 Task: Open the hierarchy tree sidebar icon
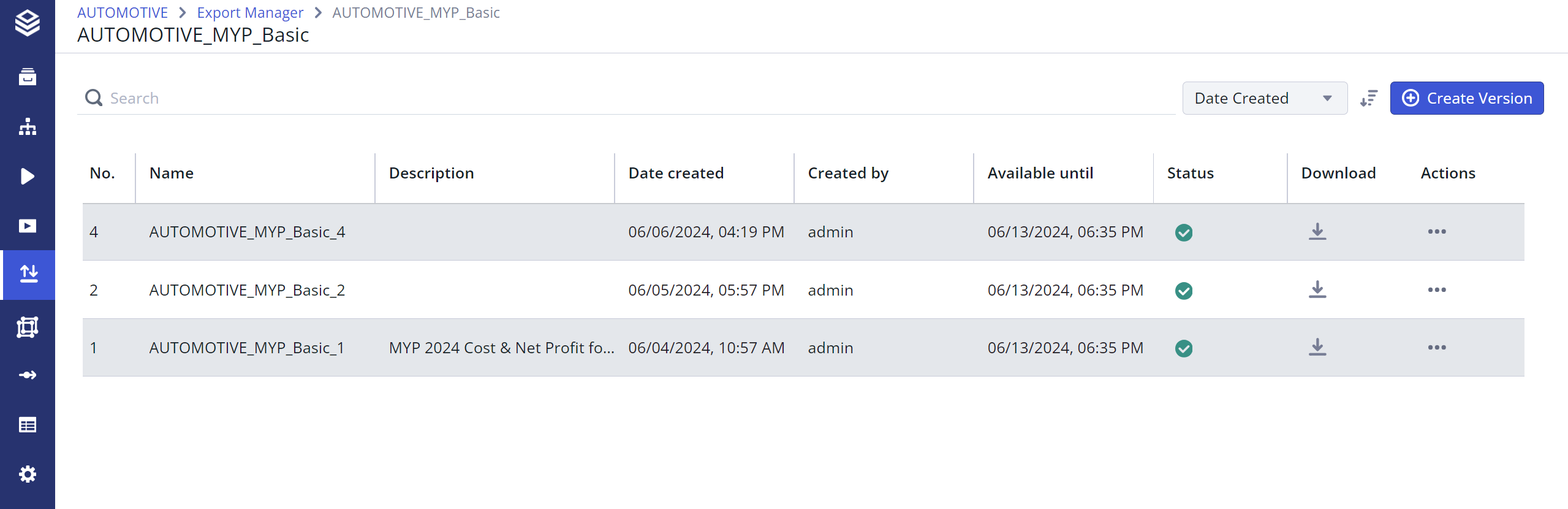(28, 127)
